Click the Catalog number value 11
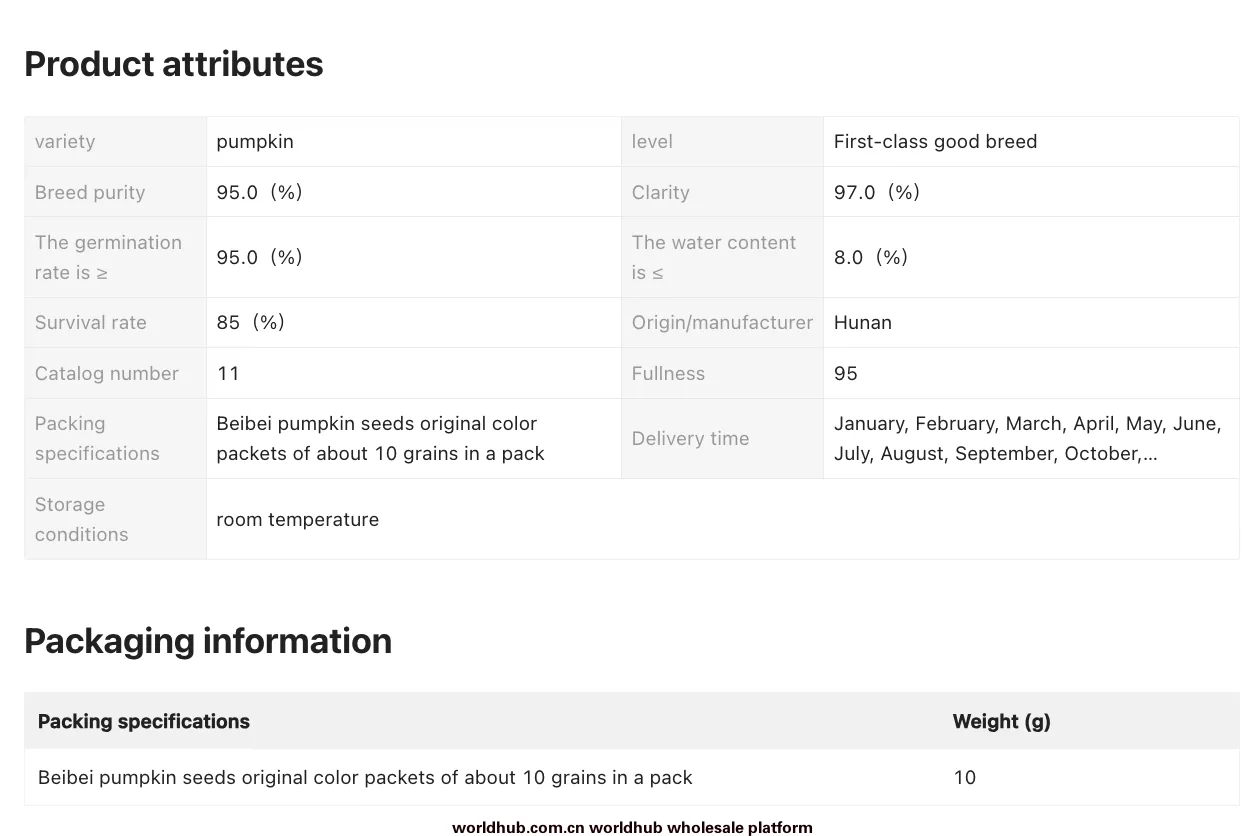1256x836 pixels. click(x=228, y=373)
